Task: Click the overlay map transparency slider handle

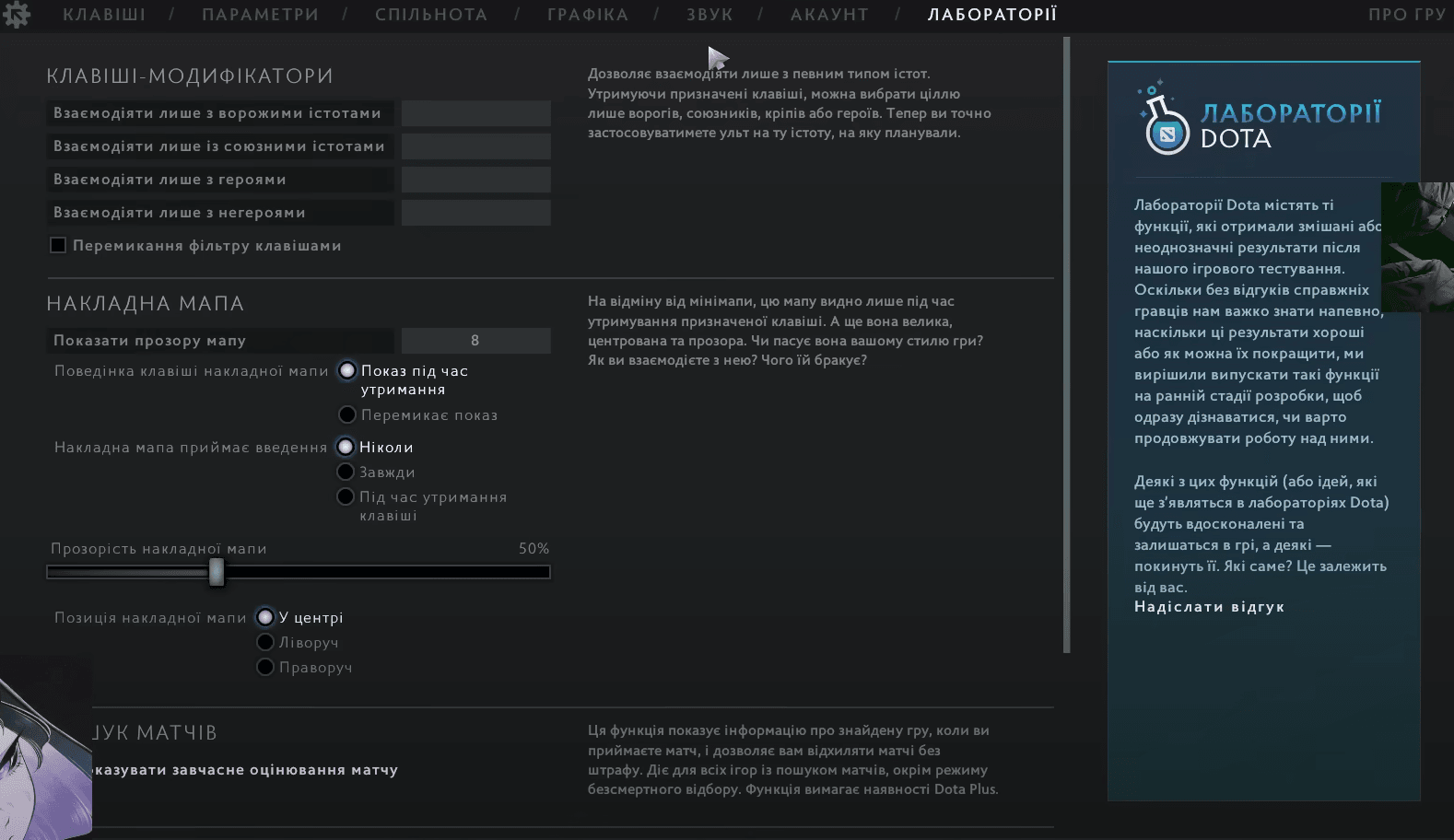Action: 217,572
